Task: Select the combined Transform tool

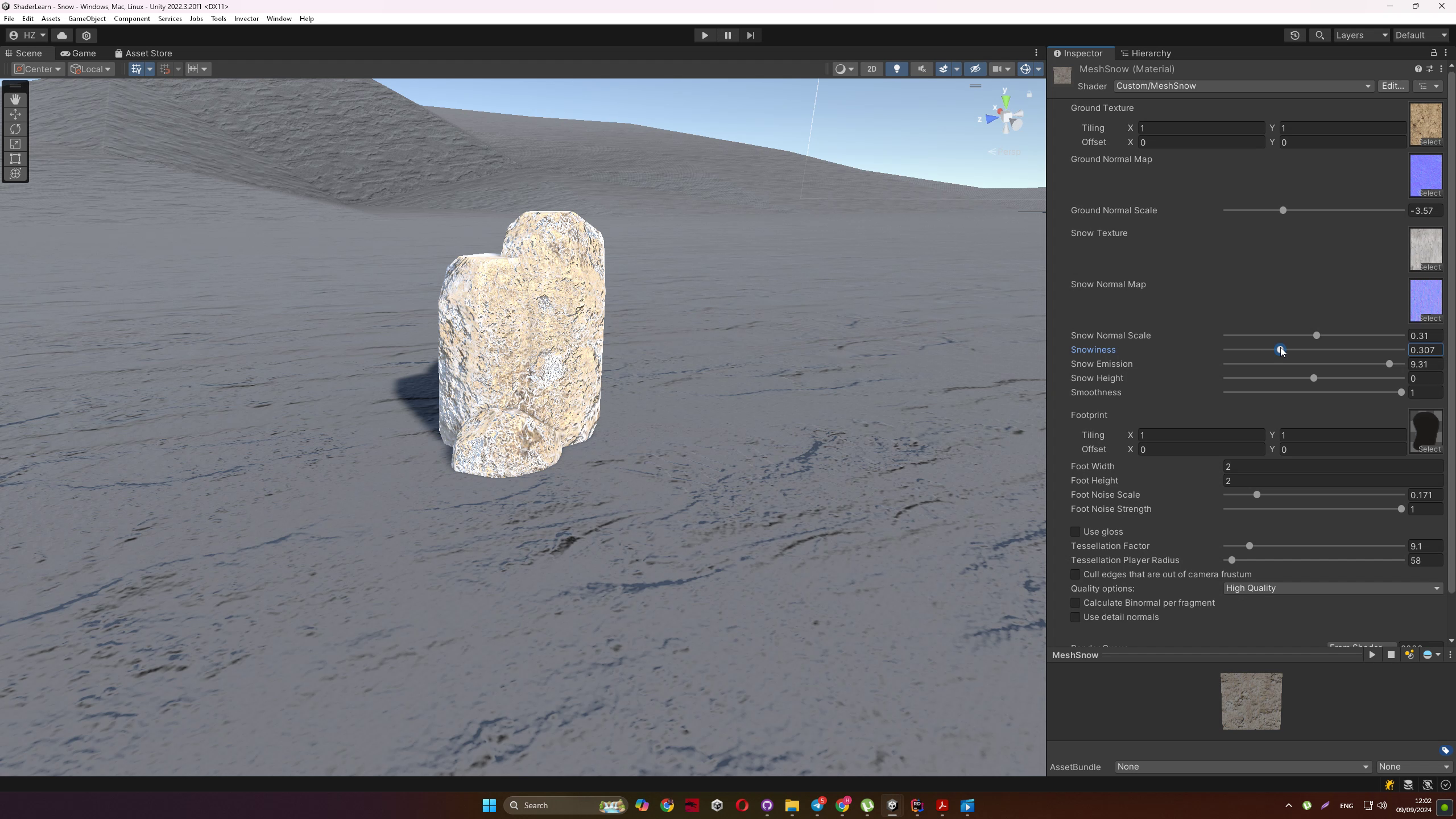Action: click(15, 173)
